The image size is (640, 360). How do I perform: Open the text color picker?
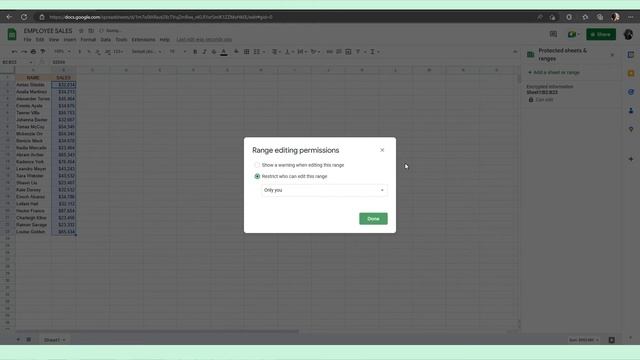click(224, 52)
